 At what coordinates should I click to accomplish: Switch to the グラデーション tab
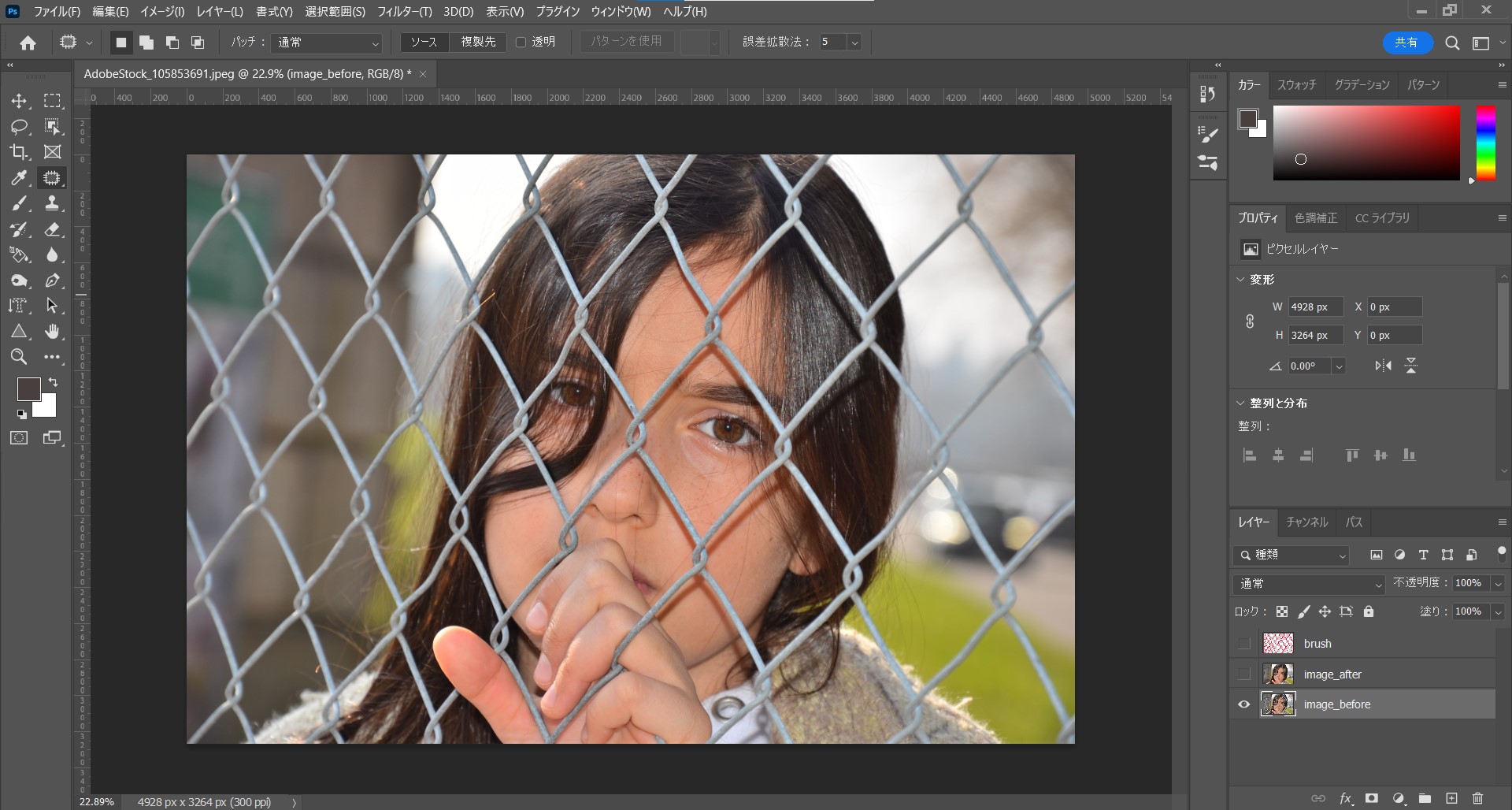click(1362, 85)
